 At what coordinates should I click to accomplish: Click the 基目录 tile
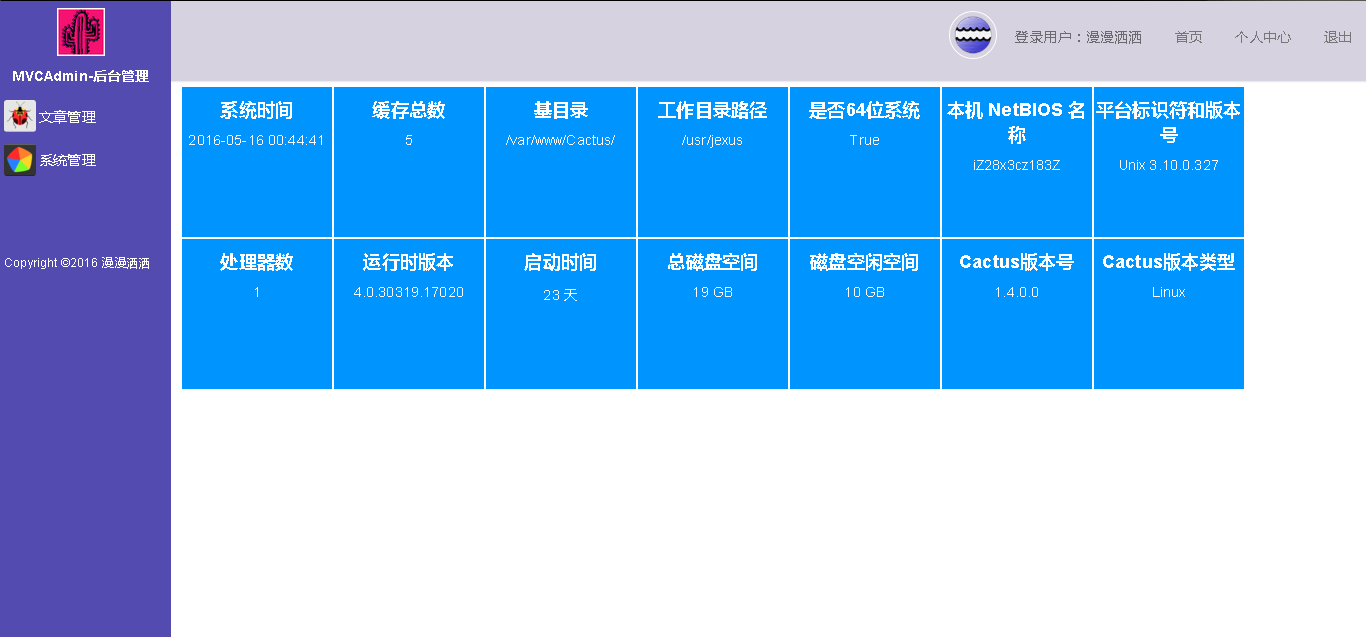tap(561, 162)
